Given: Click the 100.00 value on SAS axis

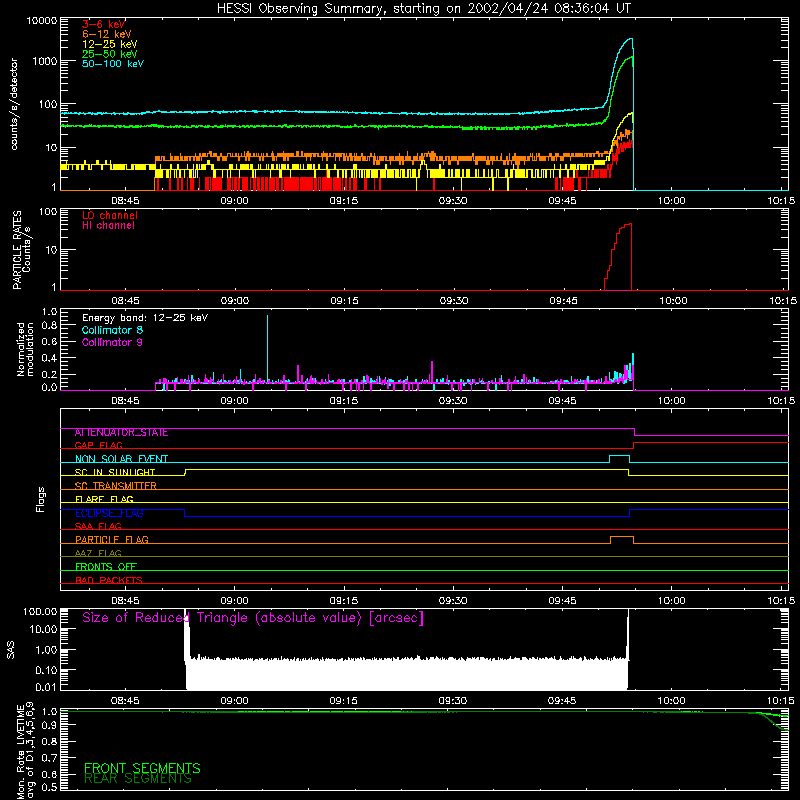Looking at the screenshot, I should (x=40, y=611).
